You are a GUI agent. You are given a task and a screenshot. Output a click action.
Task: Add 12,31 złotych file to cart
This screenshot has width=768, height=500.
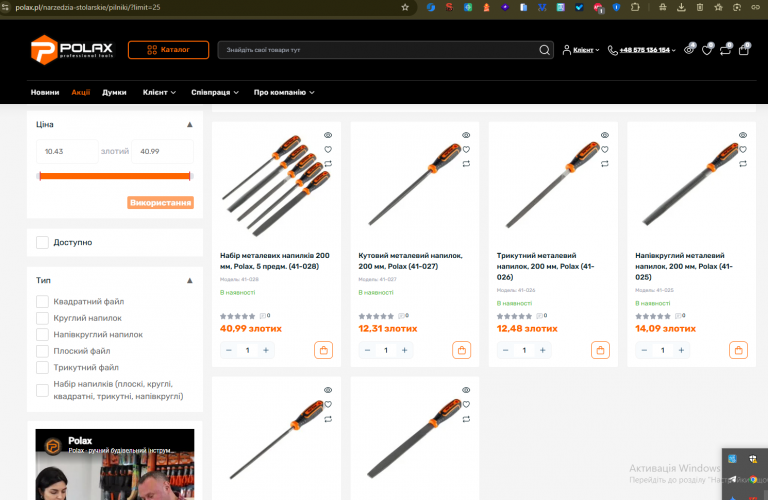(461, 350)
